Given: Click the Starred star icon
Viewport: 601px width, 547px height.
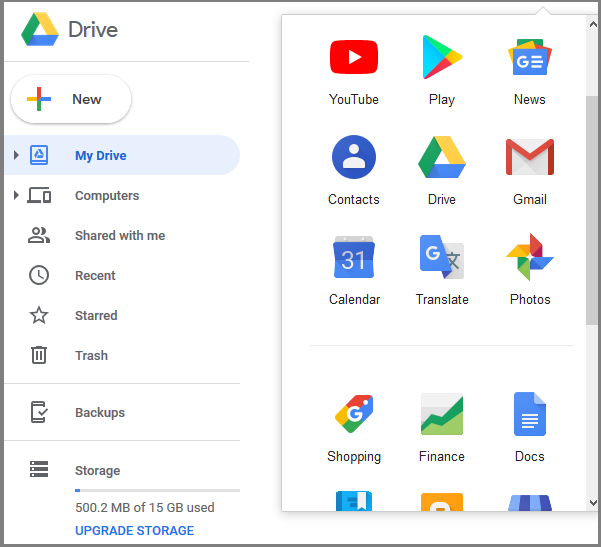Looking at the screenshot, I should [39, 315].
